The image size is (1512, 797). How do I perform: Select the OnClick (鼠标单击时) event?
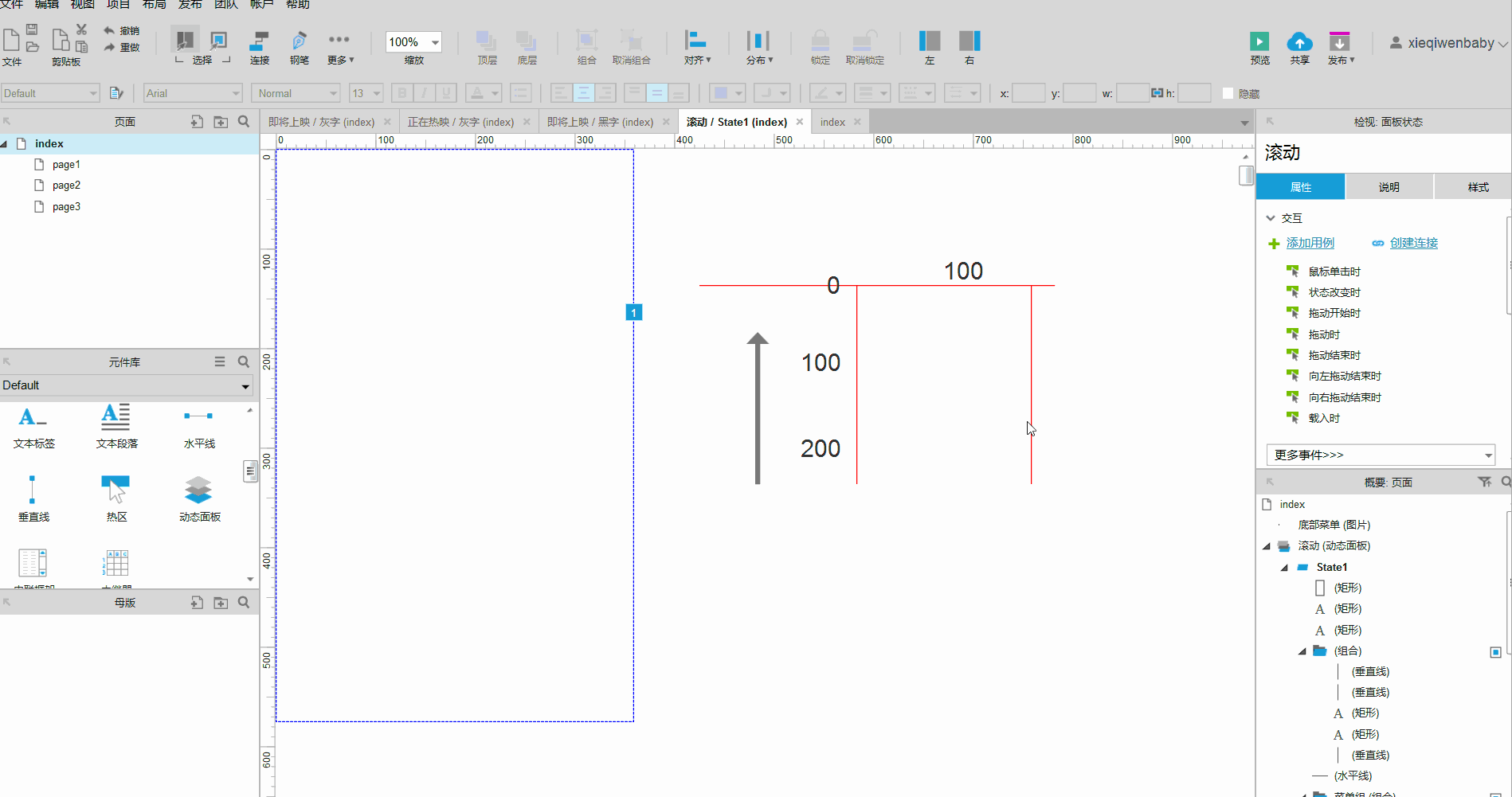pos(1334,272)
